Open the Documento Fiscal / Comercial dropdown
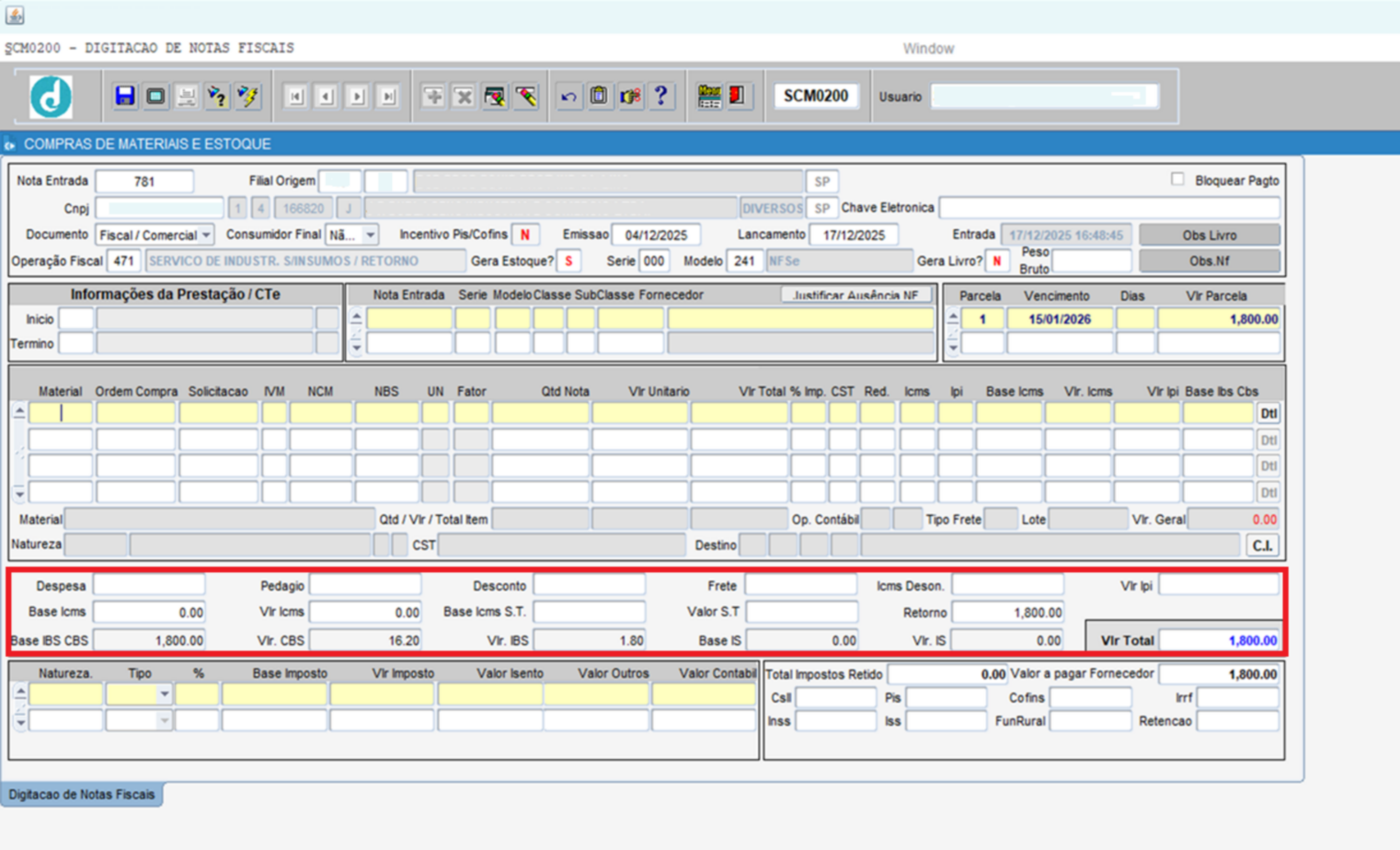Screen dimensions: 1400x850 point(205,235)
